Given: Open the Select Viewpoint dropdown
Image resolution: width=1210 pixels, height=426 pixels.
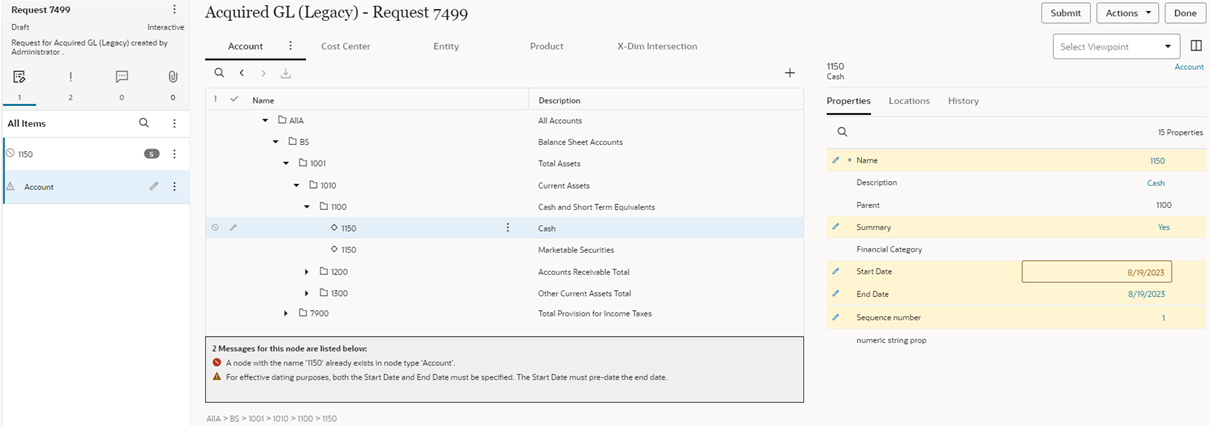Looking at the screenshot, I should [1116, 47].
